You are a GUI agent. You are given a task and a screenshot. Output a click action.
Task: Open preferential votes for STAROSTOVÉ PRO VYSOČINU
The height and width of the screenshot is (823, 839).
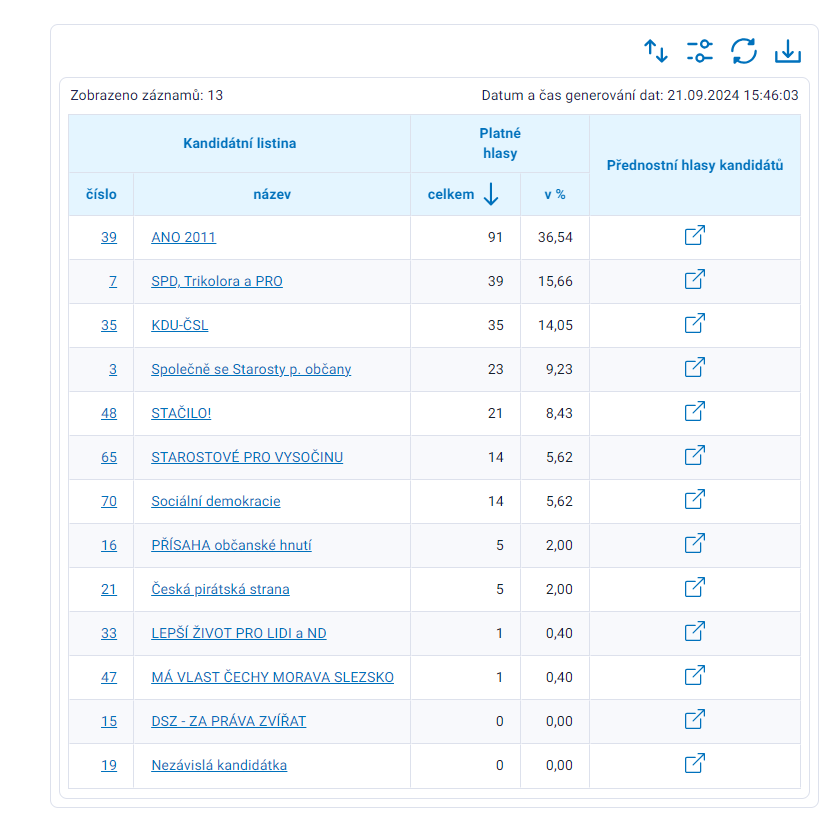[x=695, y=455]
